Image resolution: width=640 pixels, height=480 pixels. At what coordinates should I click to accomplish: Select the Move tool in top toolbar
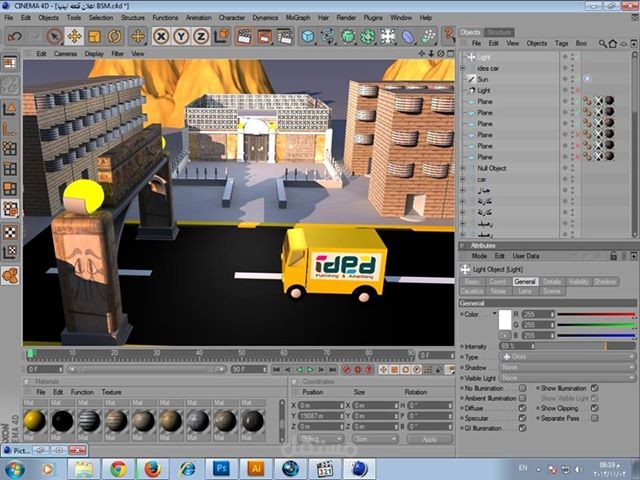(75, 36)
